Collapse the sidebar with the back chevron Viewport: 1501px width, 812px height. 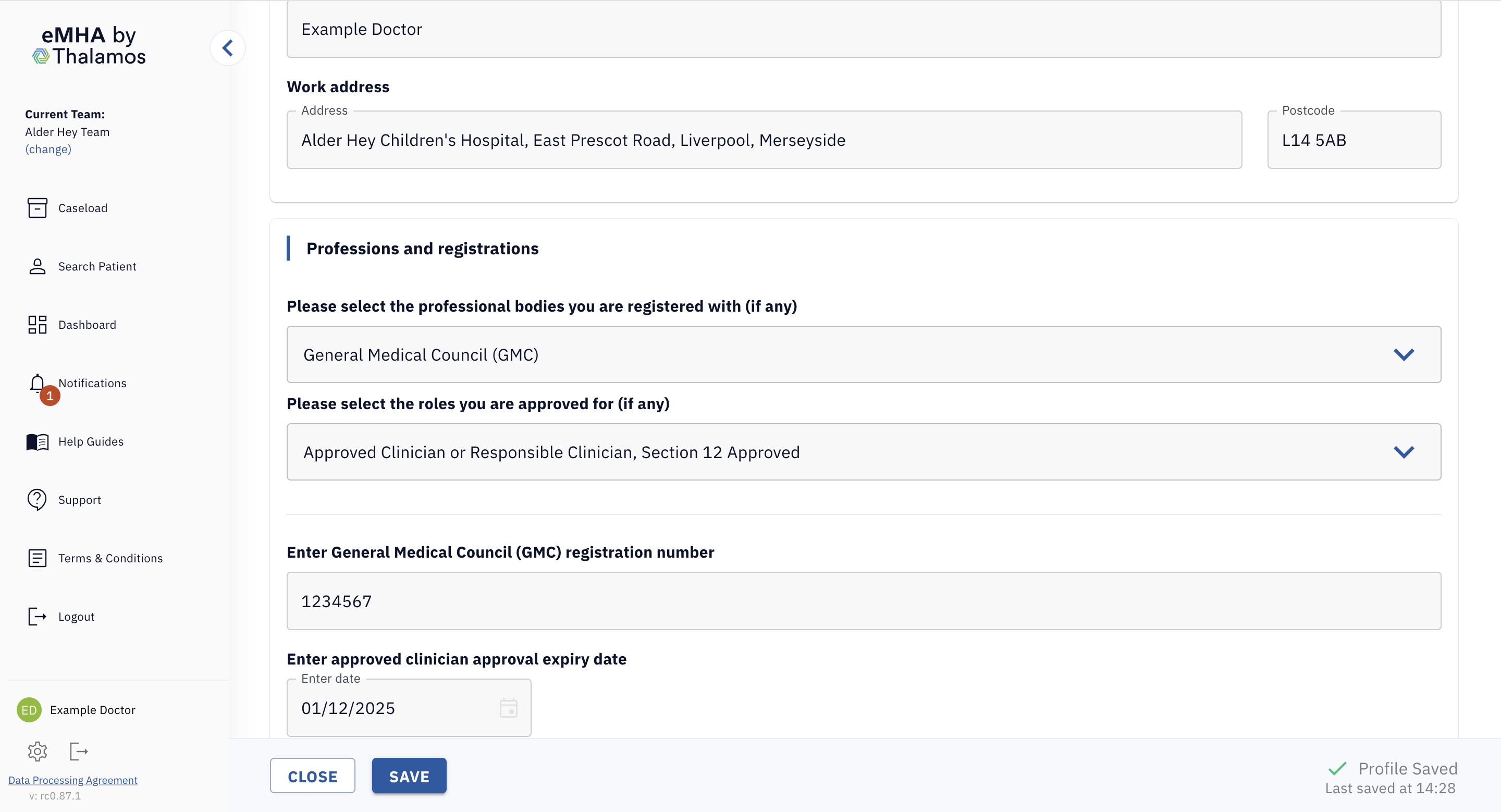point(227,48)
